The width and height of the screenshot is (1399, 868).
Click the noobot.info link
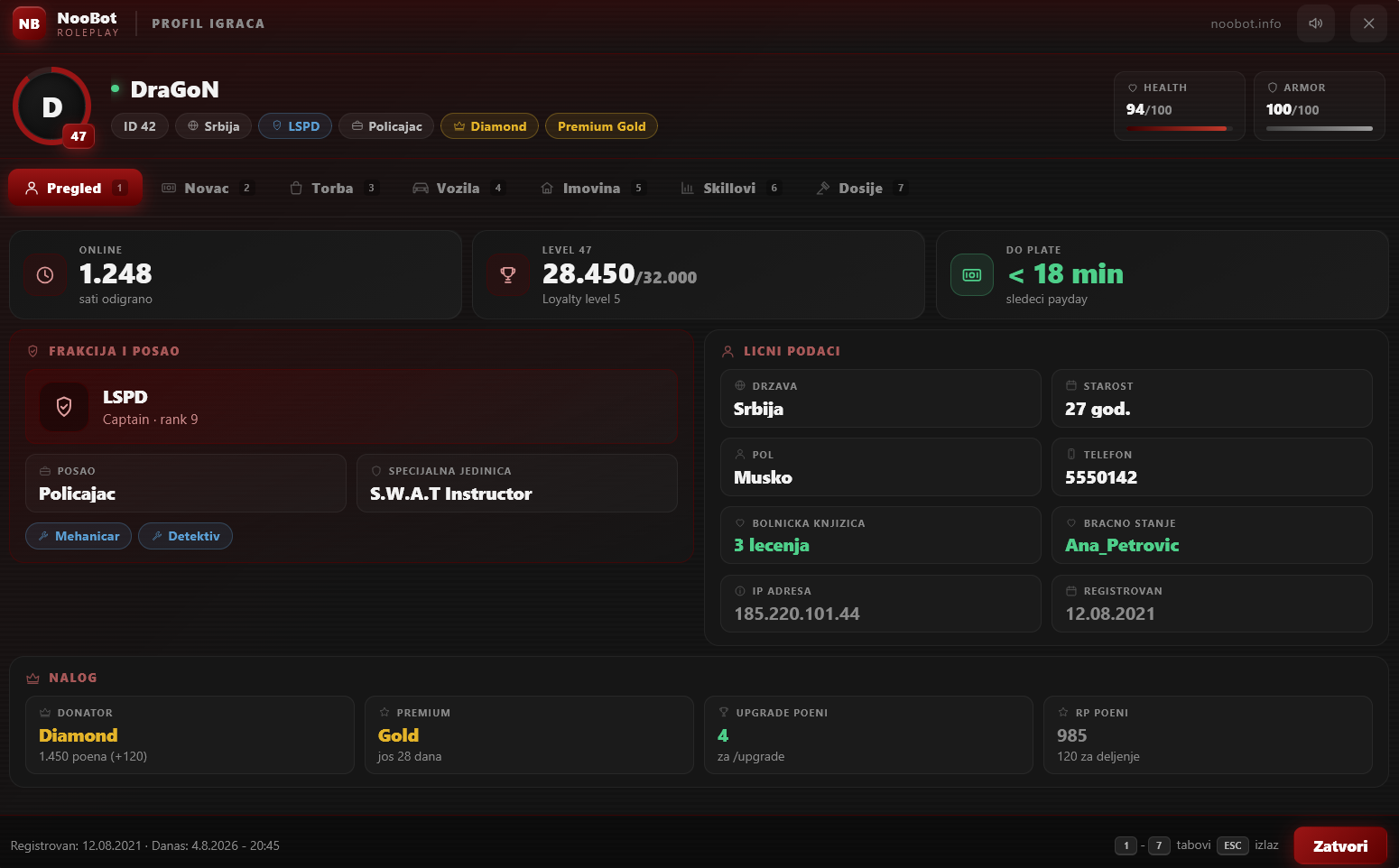[1246, 23]
